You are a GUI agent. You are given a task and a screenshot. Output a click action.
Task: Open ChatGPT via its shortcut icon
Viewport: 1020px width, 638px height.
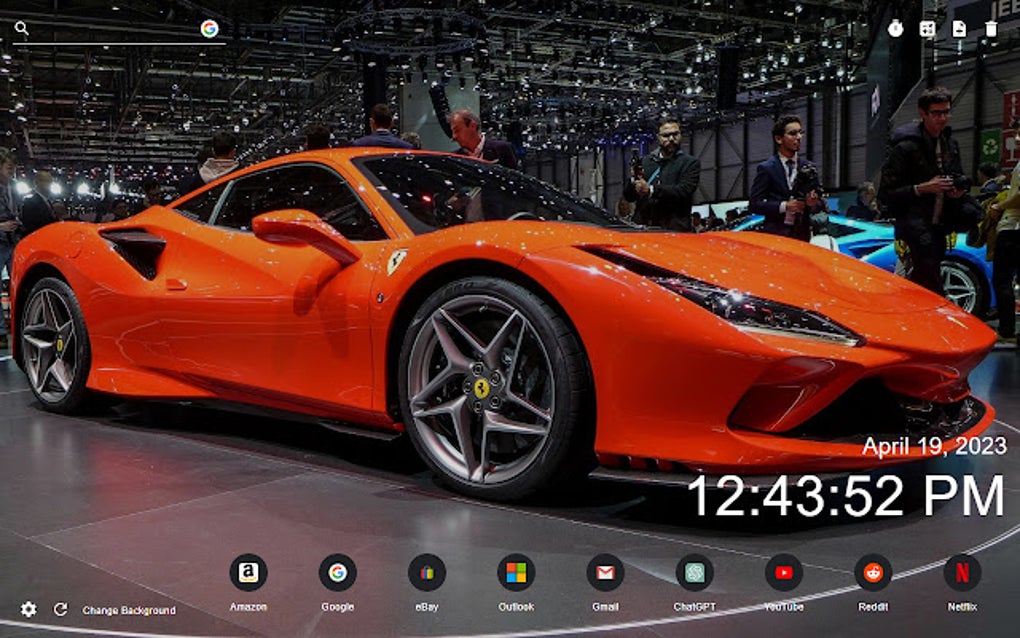[694, 574]
